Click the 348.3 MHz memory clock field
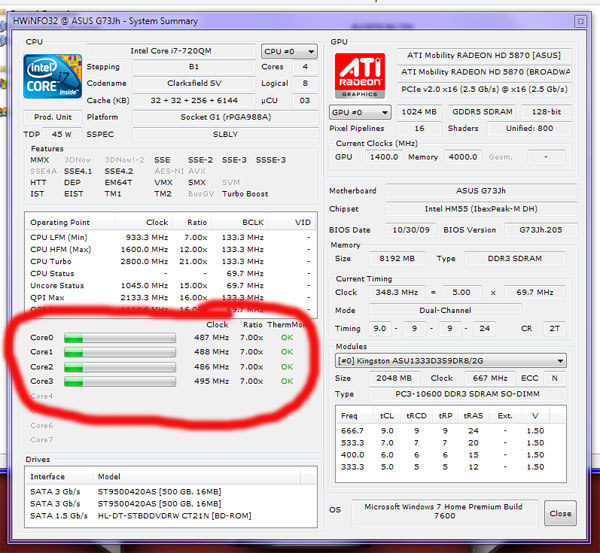The width and height of the screenshot is (600, 553). (397, 292)
